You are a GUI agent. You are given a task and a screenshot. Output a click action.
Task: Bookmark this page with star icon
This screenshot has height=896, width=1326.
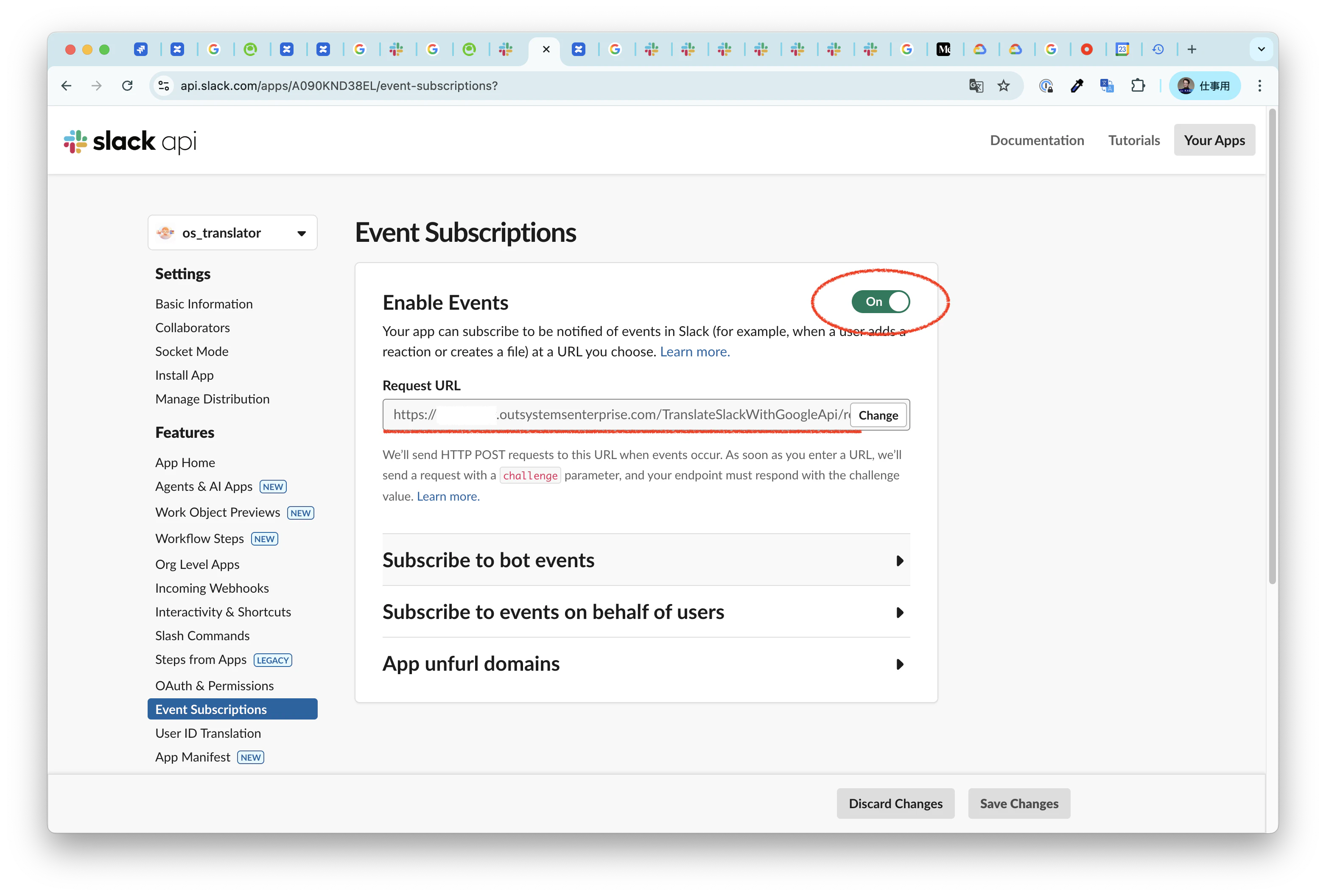(x=1003, y=86)
